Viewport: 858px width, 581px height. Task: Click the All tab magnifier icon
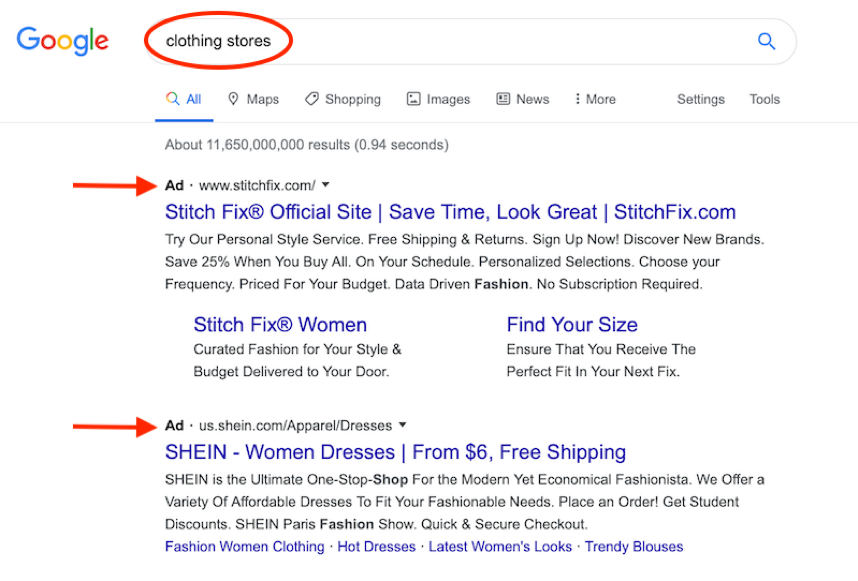click(172, 99)
